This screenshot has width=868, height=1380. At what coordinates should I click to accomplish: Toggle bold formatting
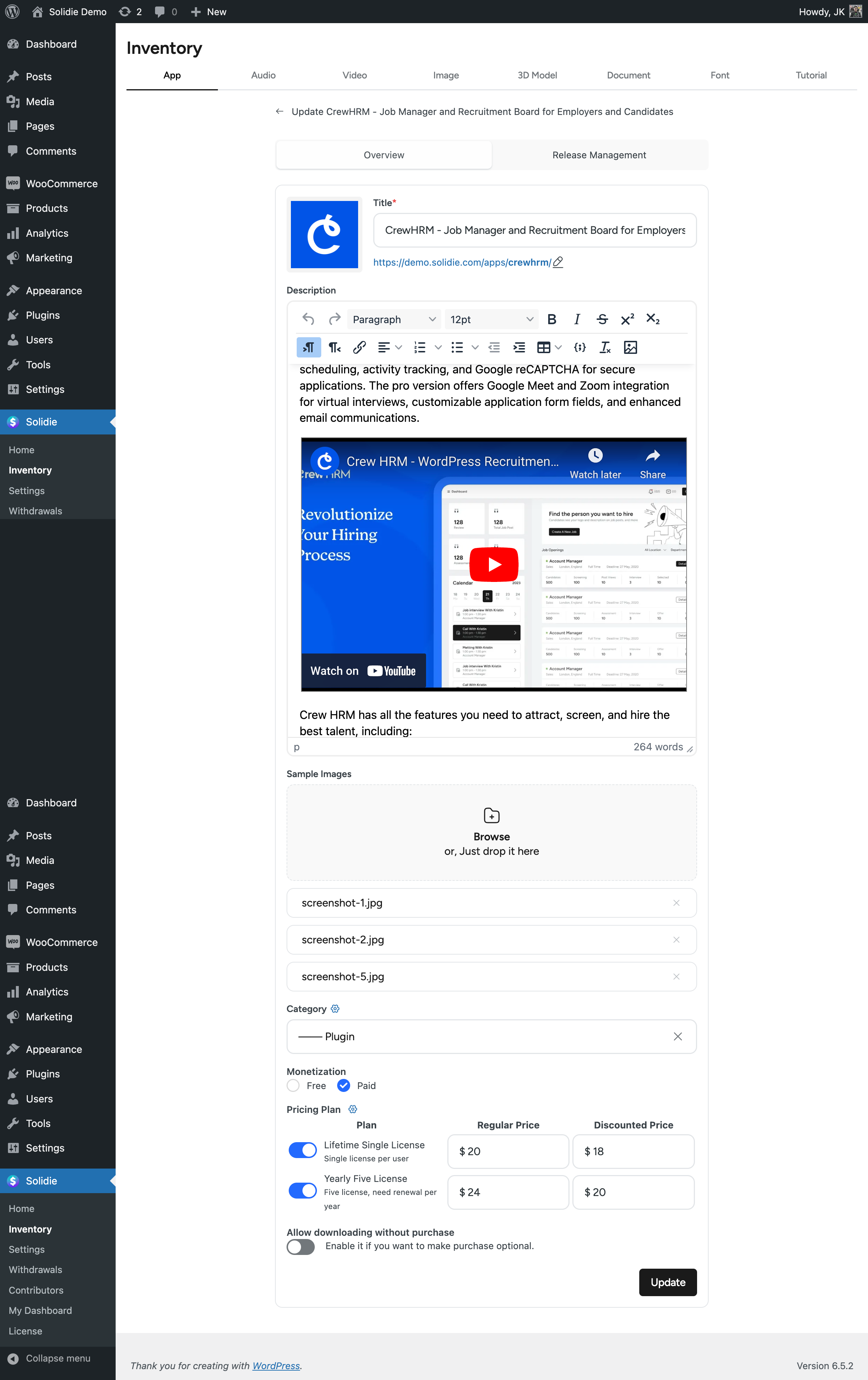coord(552,319)
